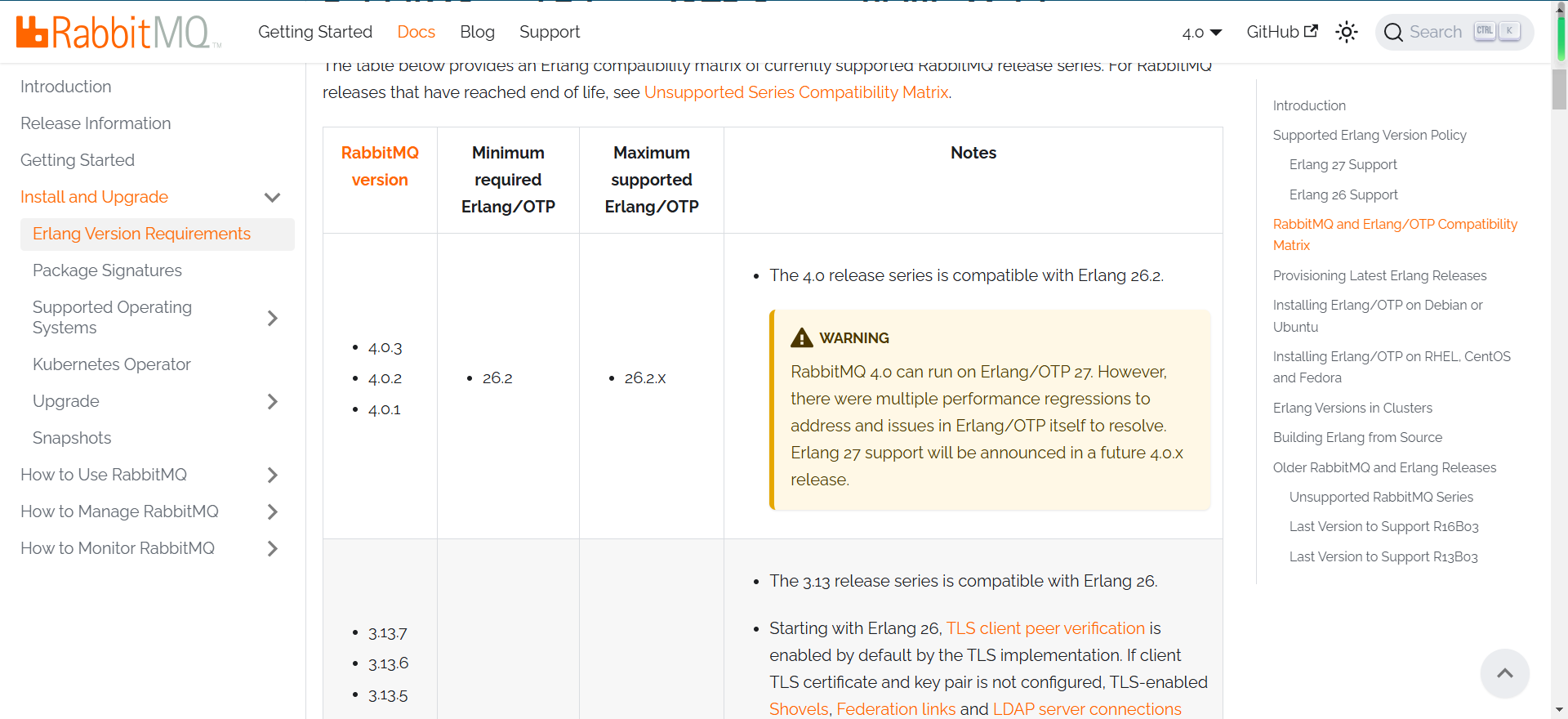Screen dimensions: 1568x719
Task: Follow Unsupported Series Compatibility Matrix link
Action: [795, 92]
